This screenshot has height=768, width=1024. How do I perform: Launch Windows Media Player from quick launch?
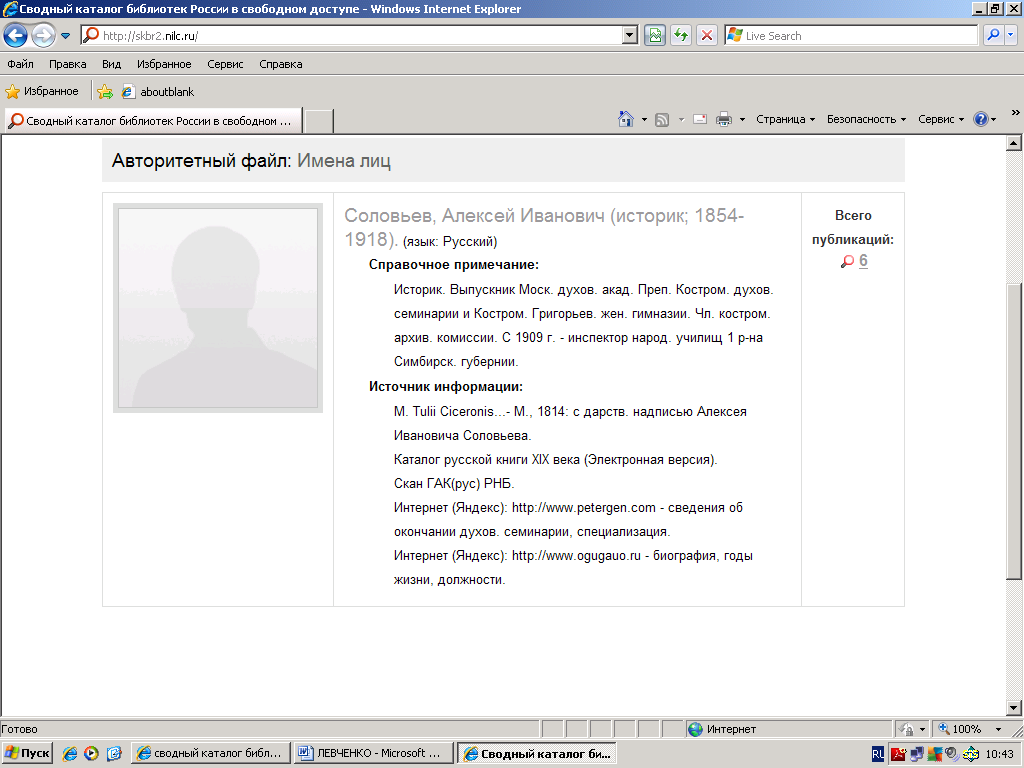coord(91,754)
